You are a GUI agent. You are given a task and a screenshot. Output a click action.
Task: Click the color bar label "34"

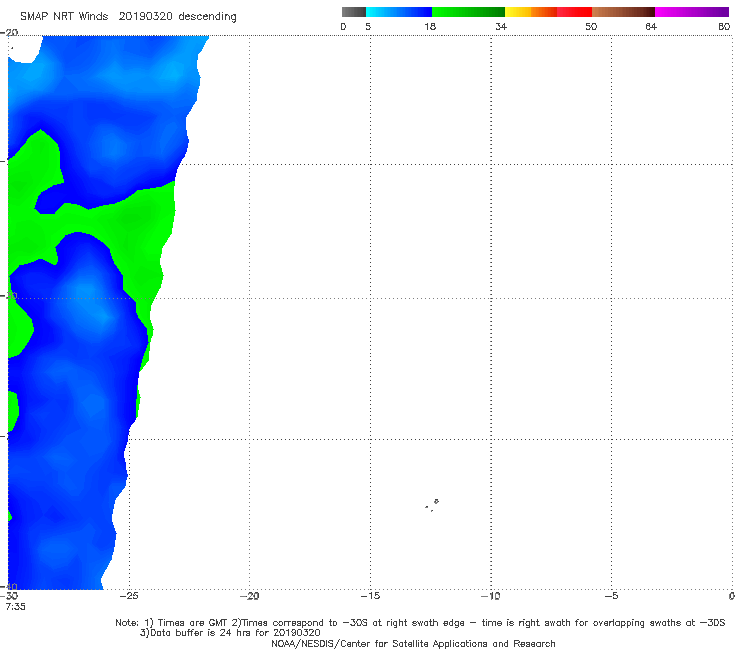[501, 26]
